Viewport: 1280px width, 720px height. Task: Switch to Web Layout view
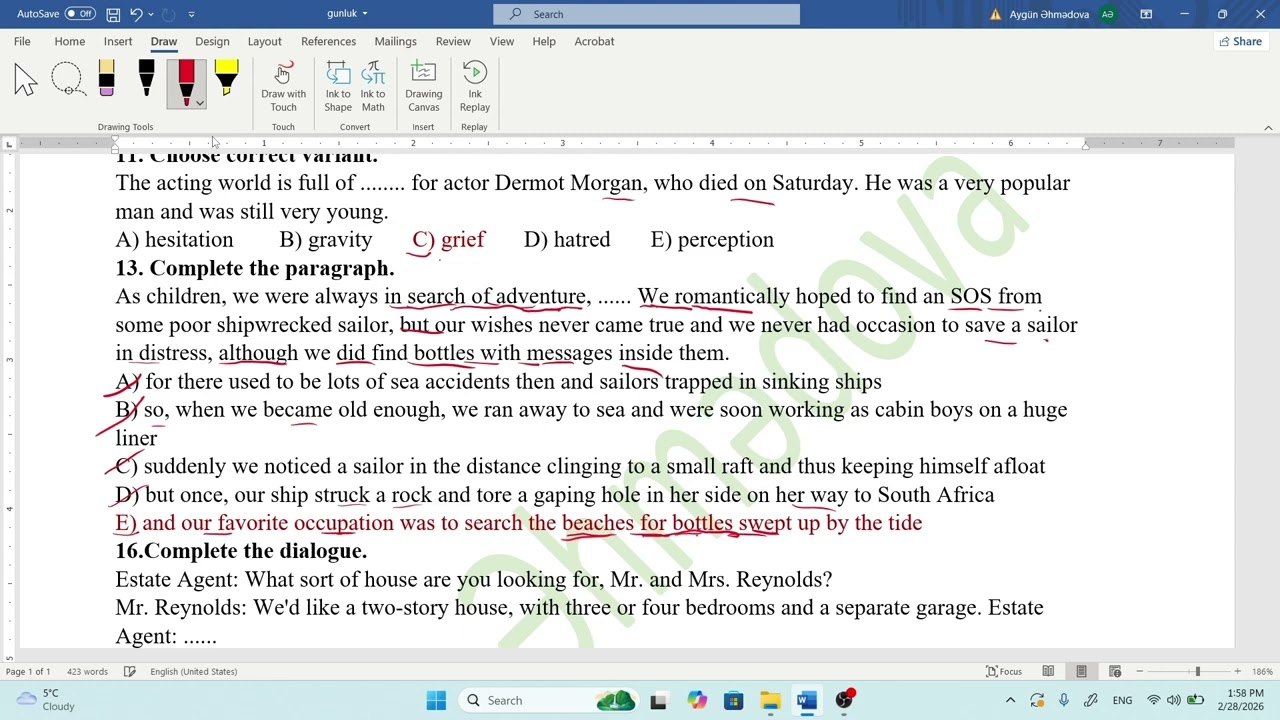click(1114, 672)
